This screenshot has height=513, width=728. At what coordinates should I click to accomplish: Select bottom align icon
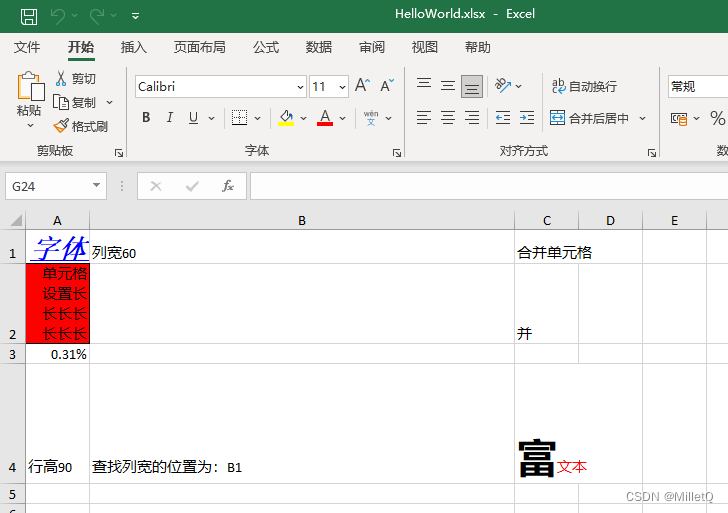(x=472, y=86)
